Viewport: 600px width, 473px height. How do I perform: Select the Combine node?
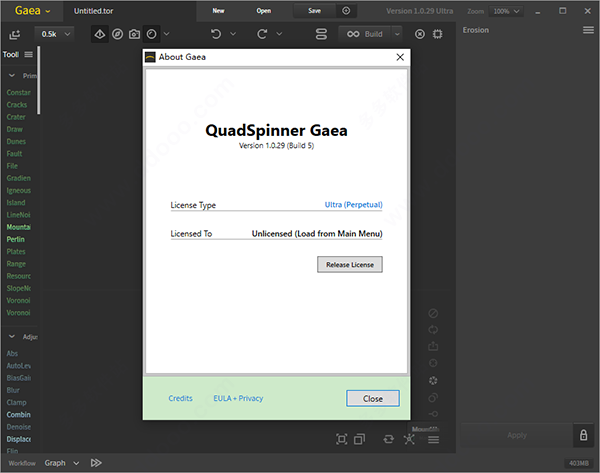(18, 415)
